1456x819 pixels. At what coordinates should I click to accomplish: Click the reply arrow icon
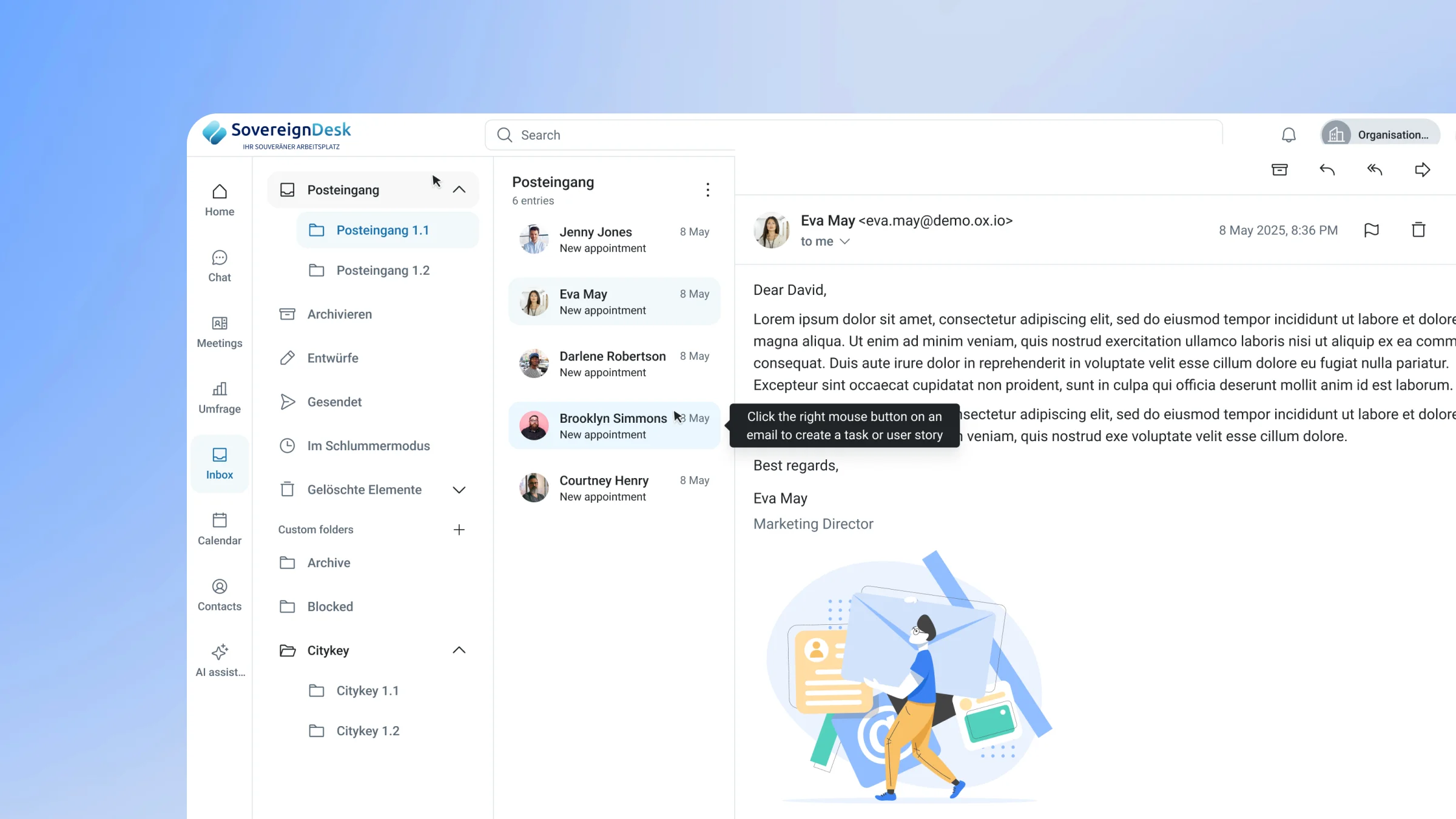click(1327, 170)
